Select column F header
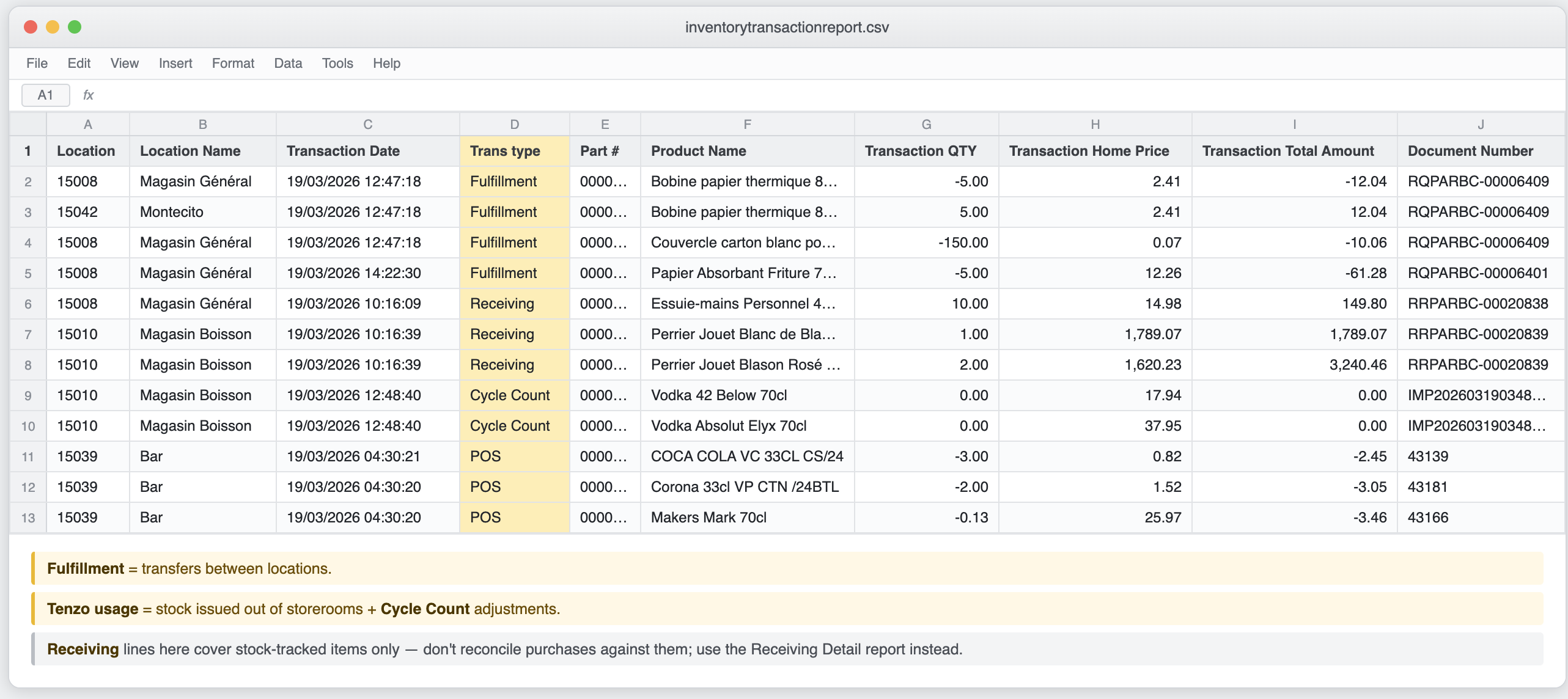The width and height of the screenshot is (1568, 699). (748, 125)
